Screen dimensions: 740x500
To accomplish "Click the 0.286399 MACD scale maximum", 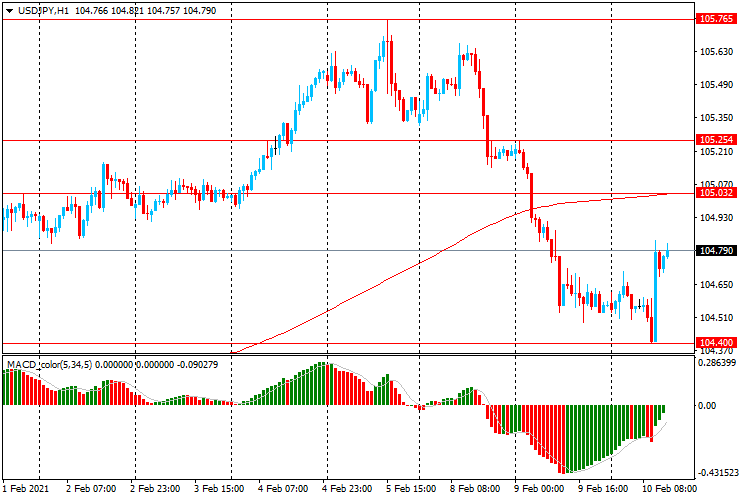I will 717,363.
